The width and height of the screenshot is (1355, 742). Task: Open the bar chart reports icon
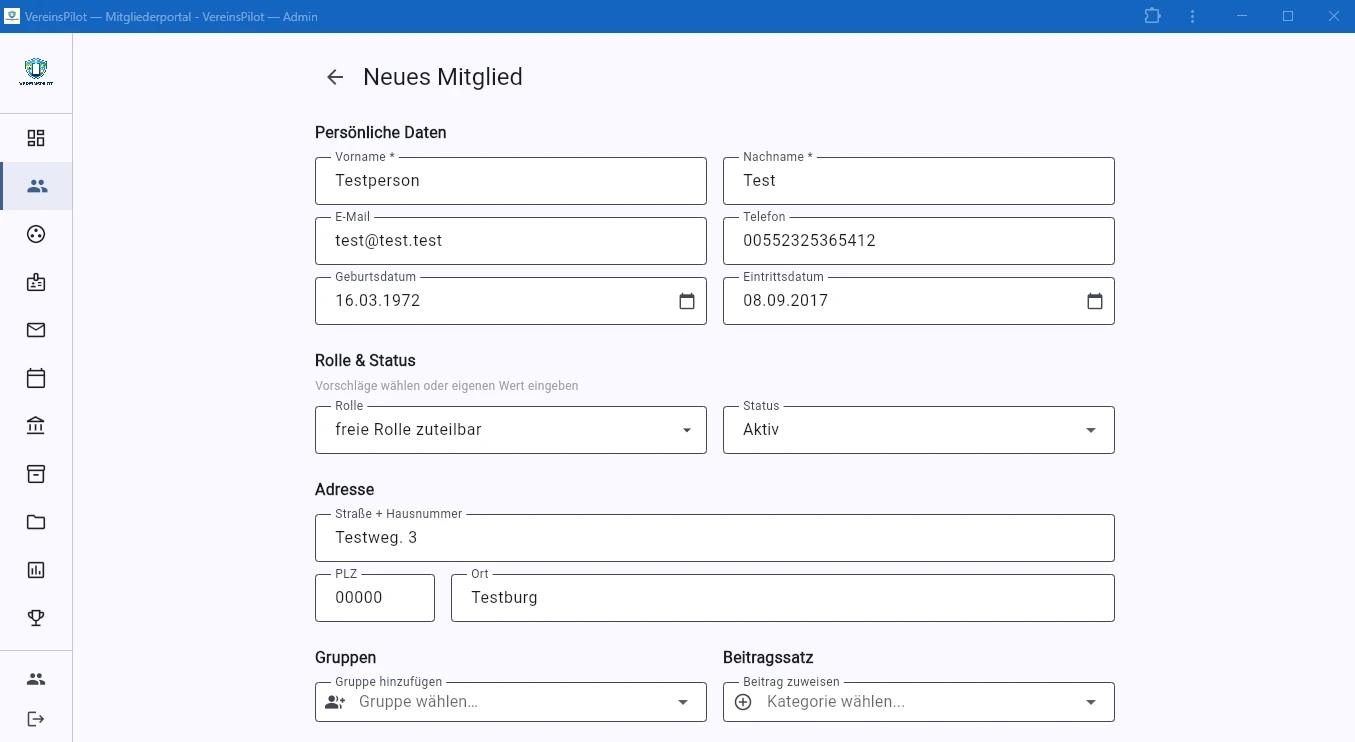[36, 570]
